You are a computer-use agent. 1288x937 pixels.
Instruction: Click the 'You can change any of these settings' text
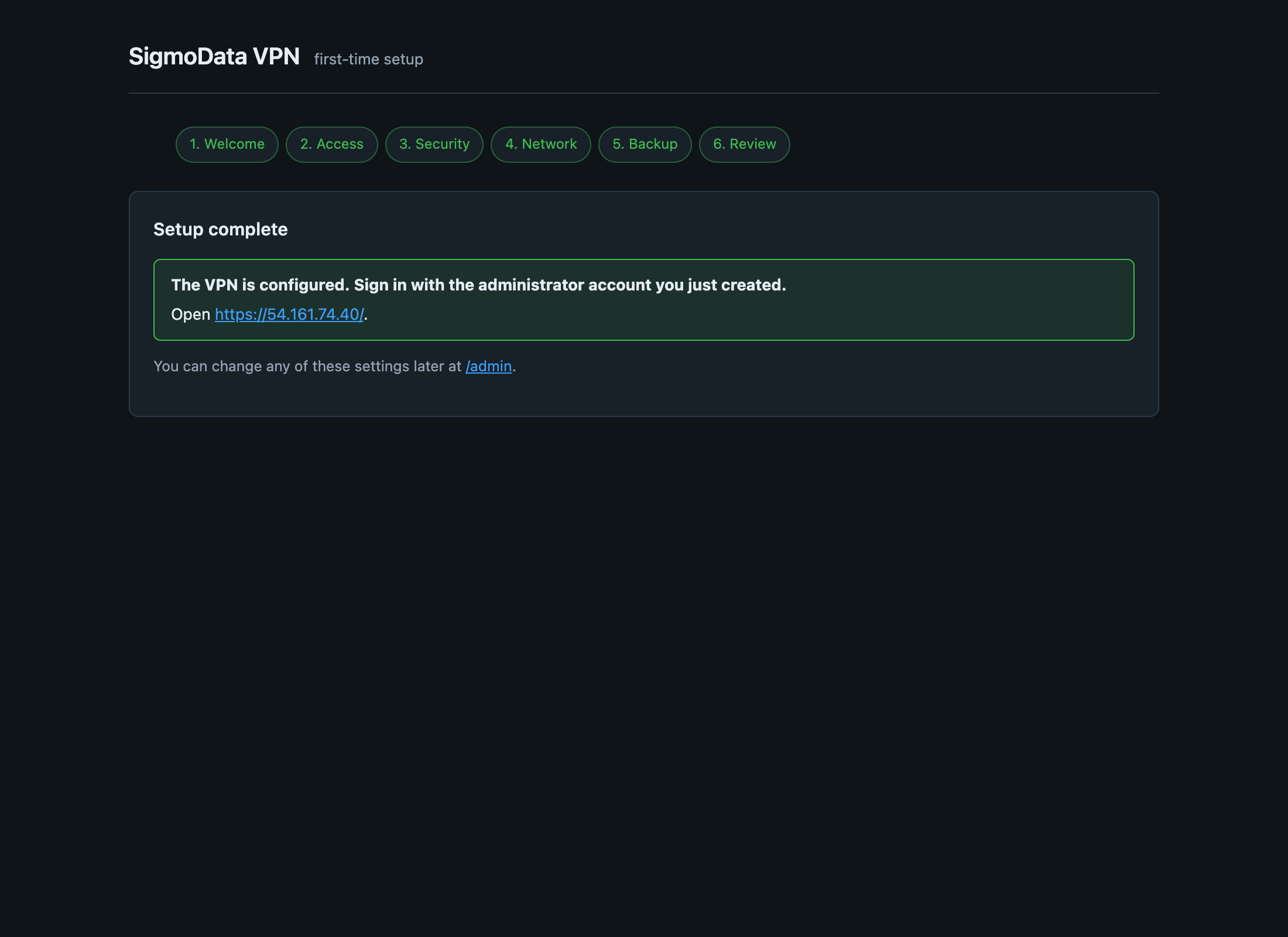pyautogui.click(x=335, y=367)
